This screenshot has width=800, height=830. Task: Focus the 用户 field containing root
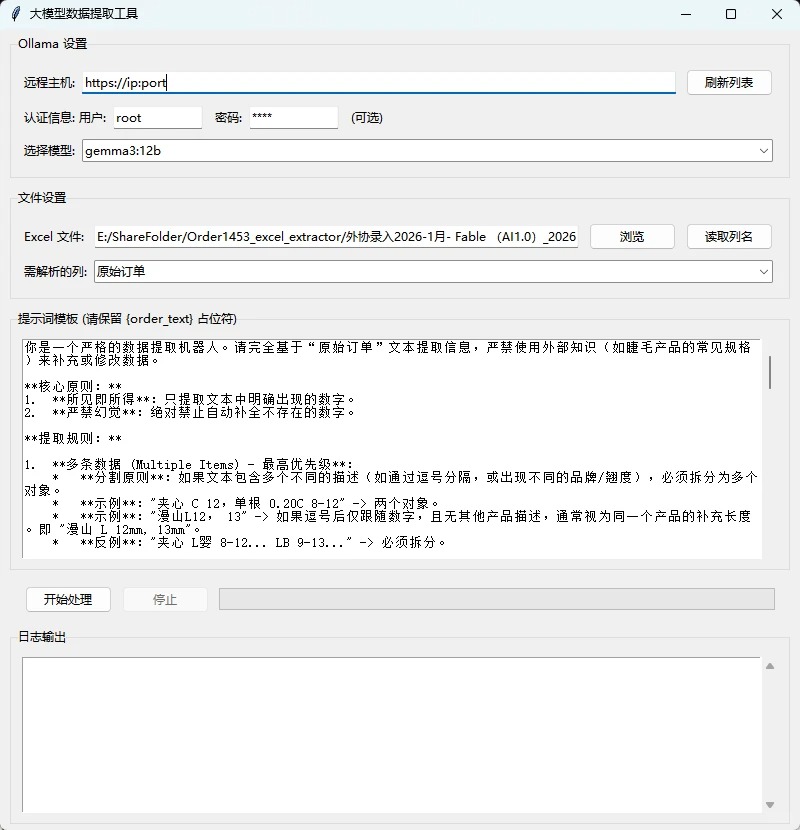[157, 118]
